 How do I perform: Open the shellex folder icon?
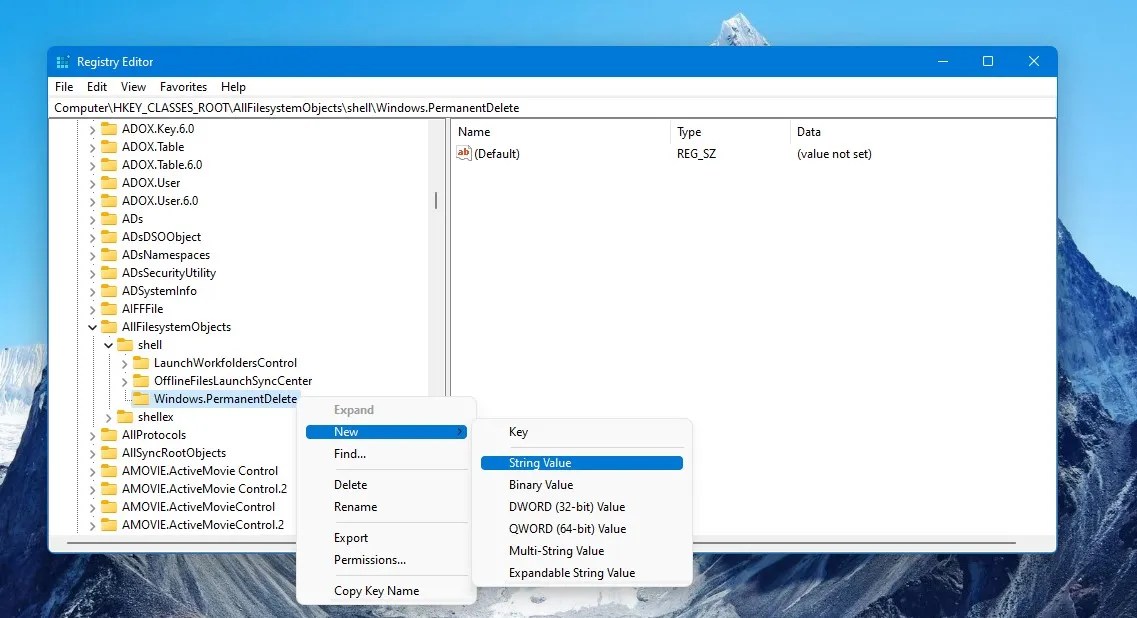click(125, 417)
